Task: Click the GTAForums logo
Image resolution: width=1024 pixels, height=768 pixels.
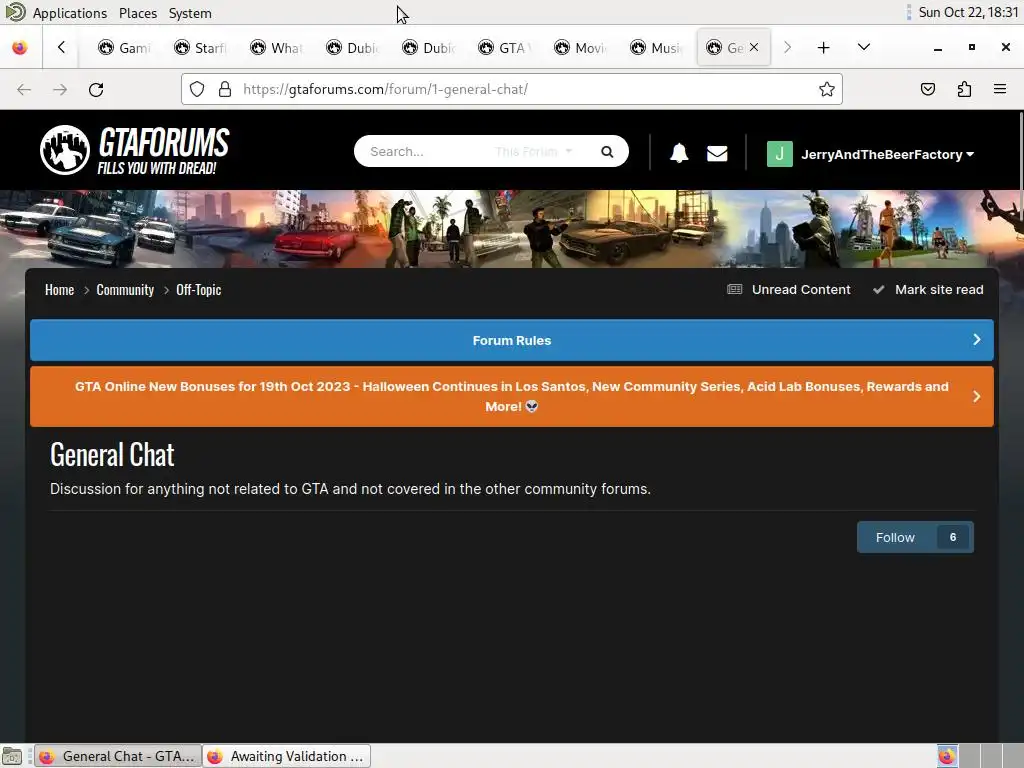Action: [135, 150]
